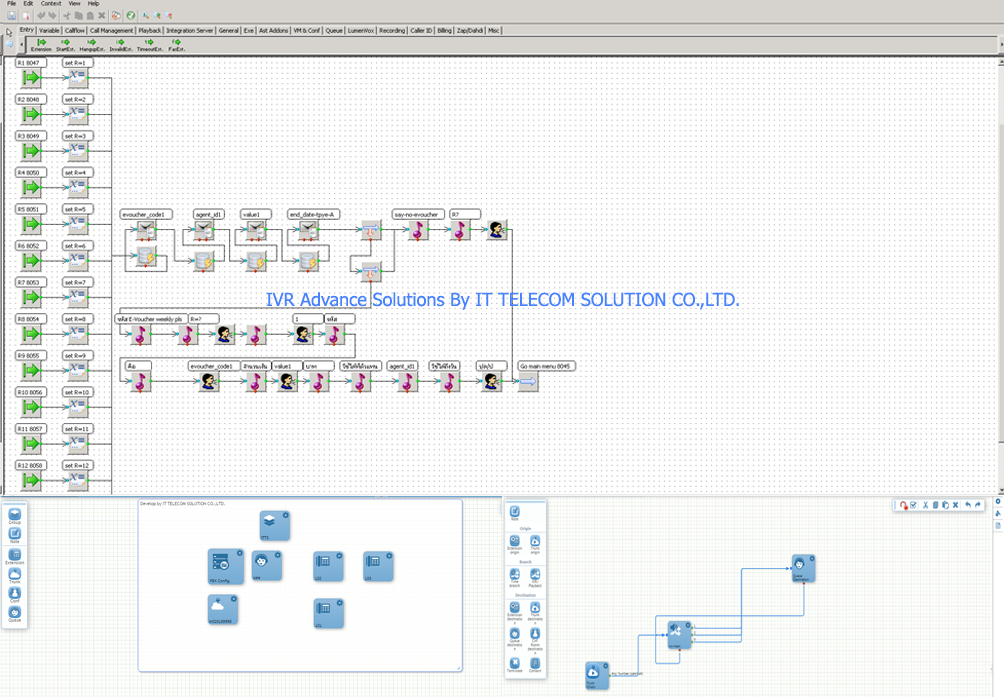The image size is (1004, 699).
Task: Click the undo arrow in floating toolbar
Action: click(968, 505)
